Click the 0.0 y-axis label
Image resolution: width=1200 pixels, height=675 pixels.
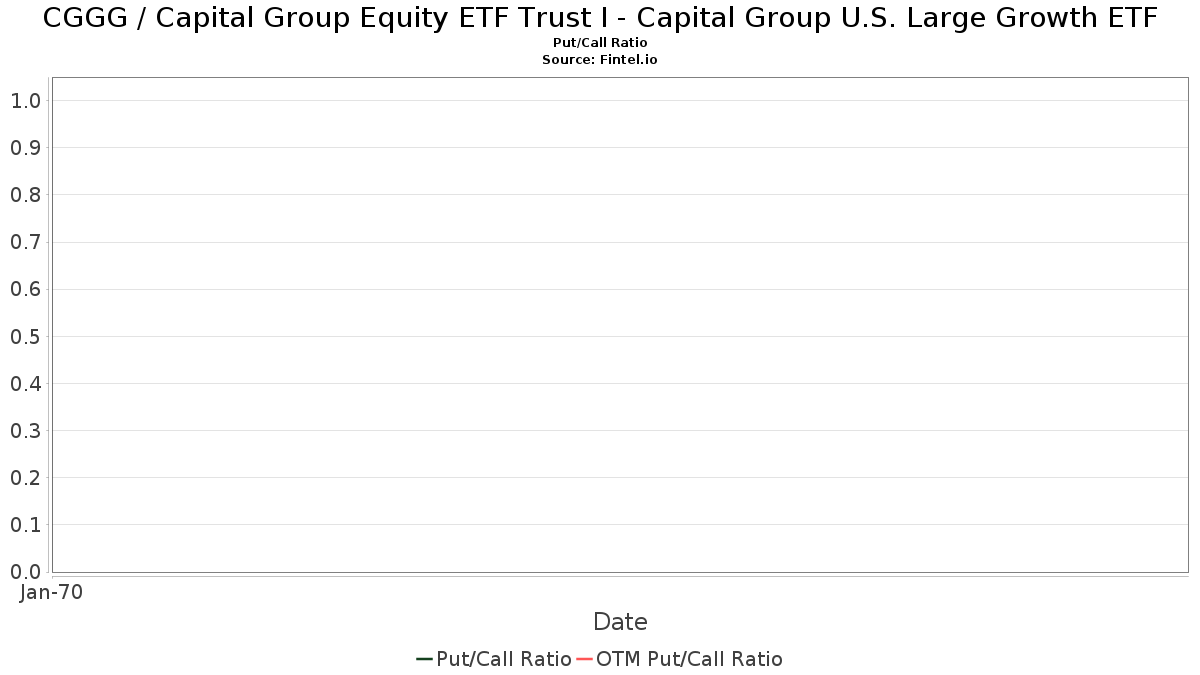[25, 571]
